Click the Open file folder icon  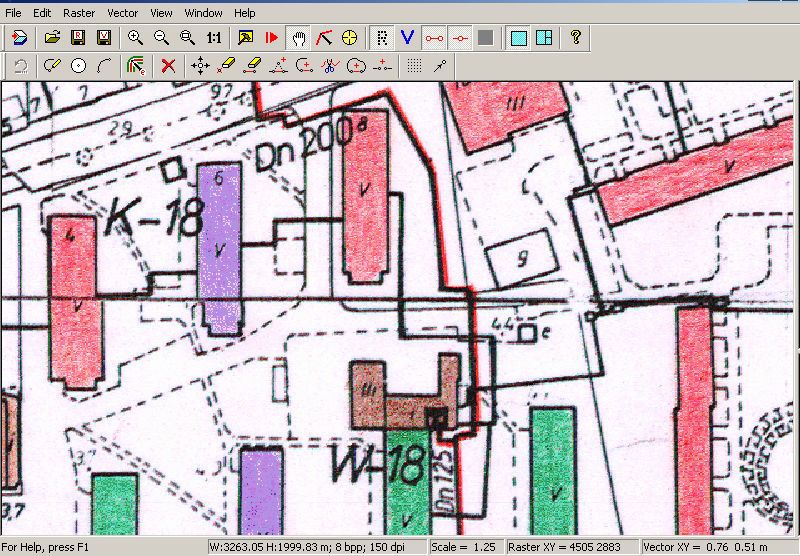pyautogui.click(x=53, y=38)
